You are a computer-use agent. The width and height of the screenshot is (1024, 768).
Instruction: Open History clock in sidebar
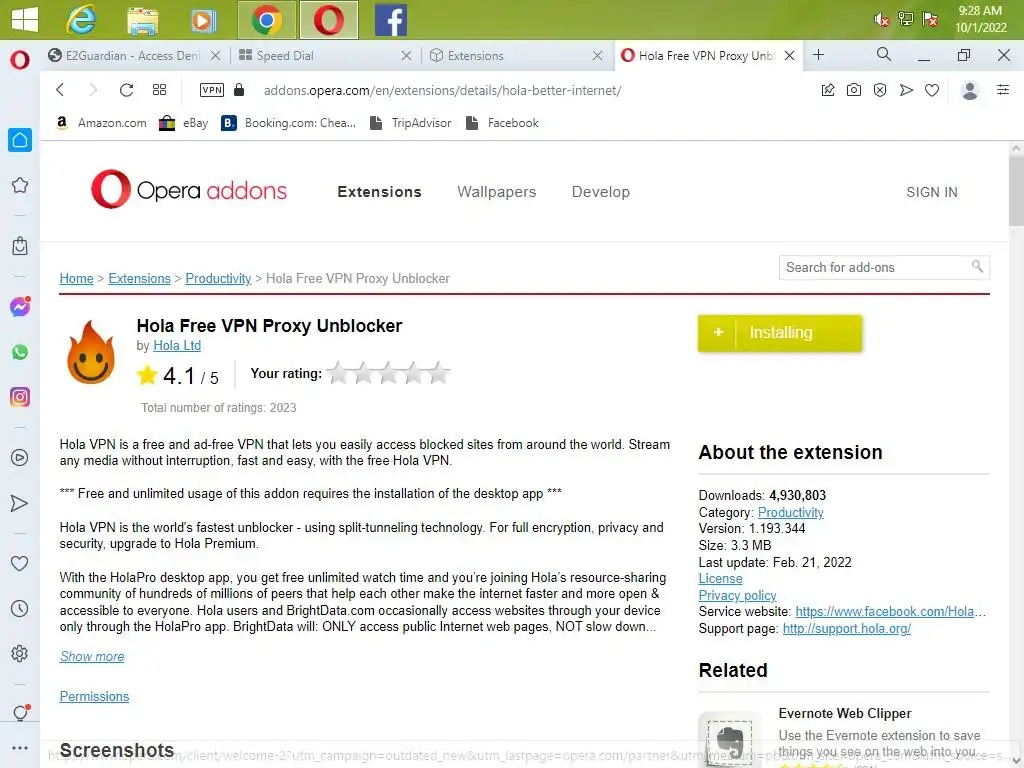(20, 609)
